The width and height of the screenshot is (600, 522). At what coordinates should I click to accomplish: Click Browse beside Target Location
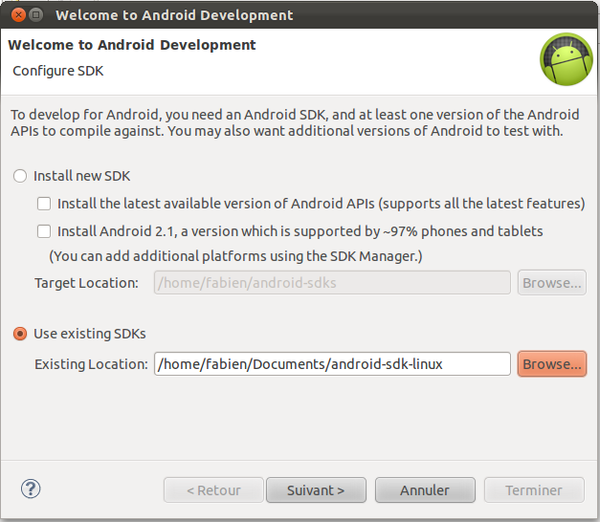[x=552, y=283]
